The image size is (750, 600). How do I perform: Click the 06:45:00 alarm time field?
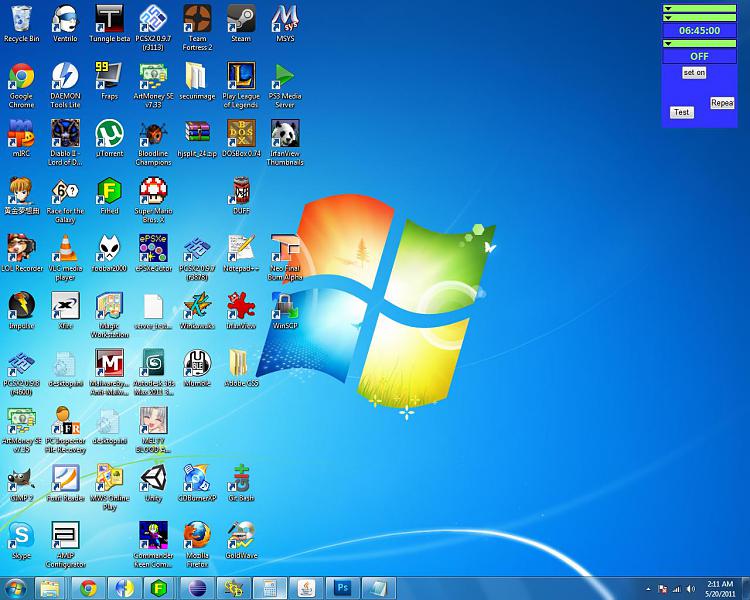tap(699, 31)
